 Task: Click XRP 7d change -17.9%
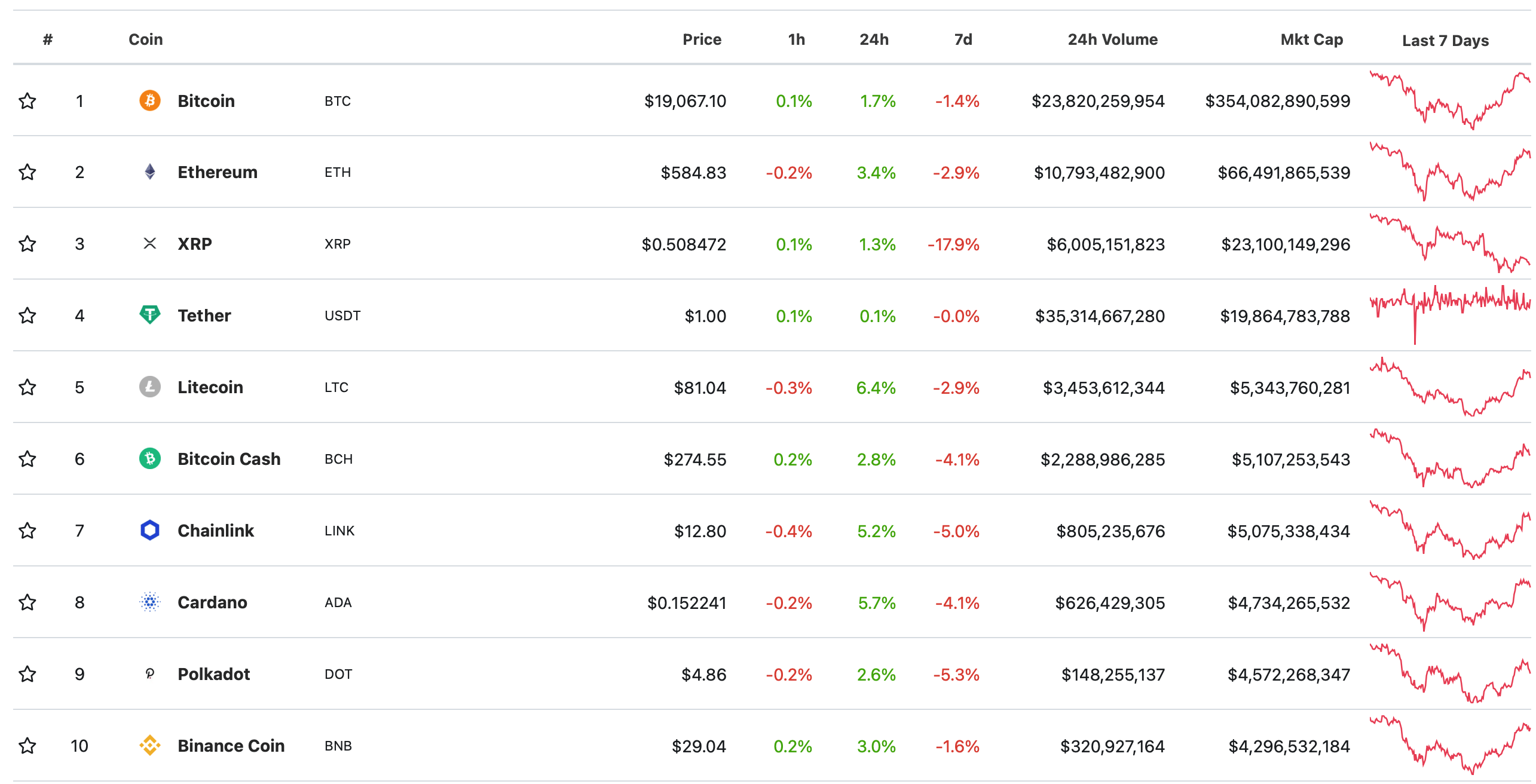pyautogui.click(x=953, y=244)
